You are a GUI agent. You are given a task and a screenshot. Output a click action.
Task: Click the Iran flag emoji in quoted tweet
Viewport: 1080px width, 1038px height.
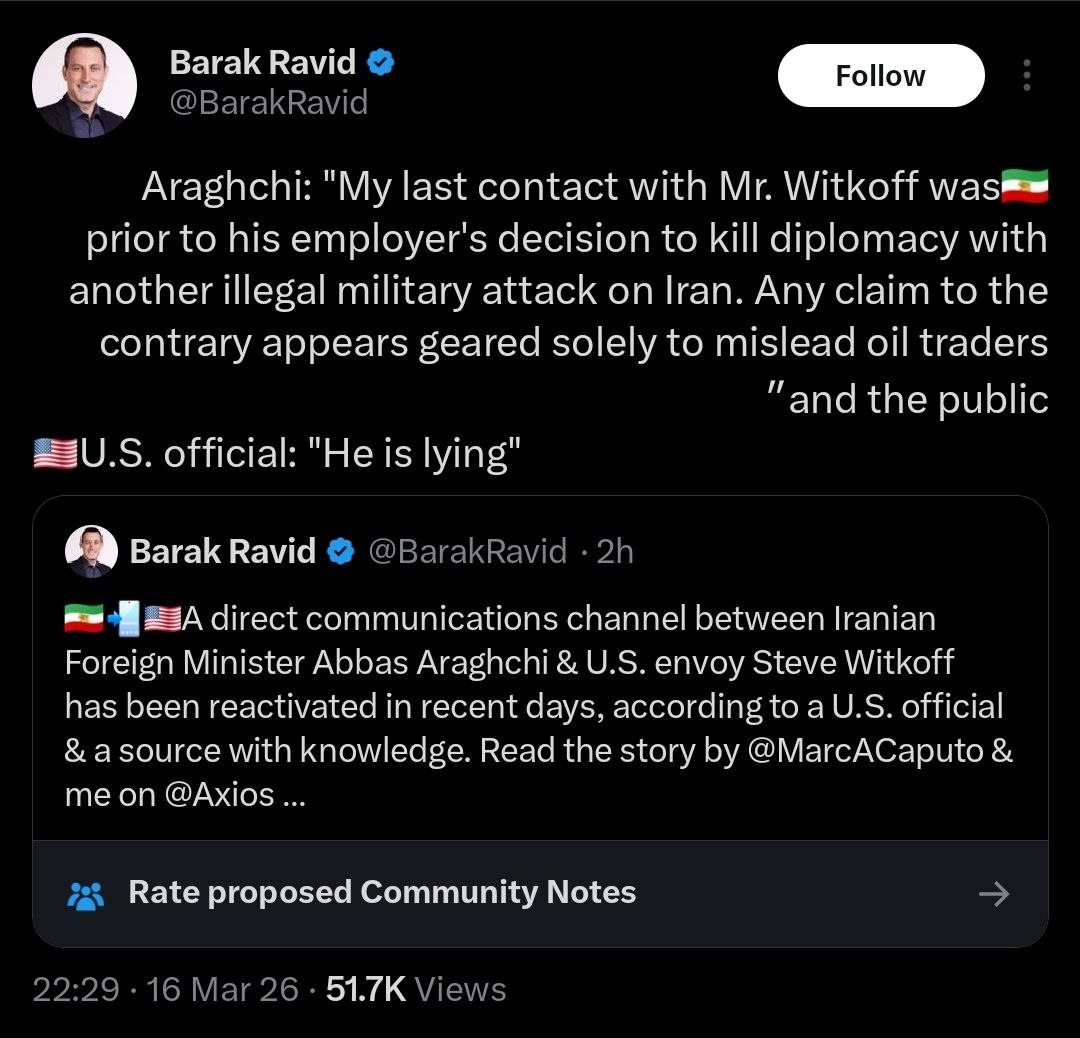pyautogui.click(x=84, y=619)
